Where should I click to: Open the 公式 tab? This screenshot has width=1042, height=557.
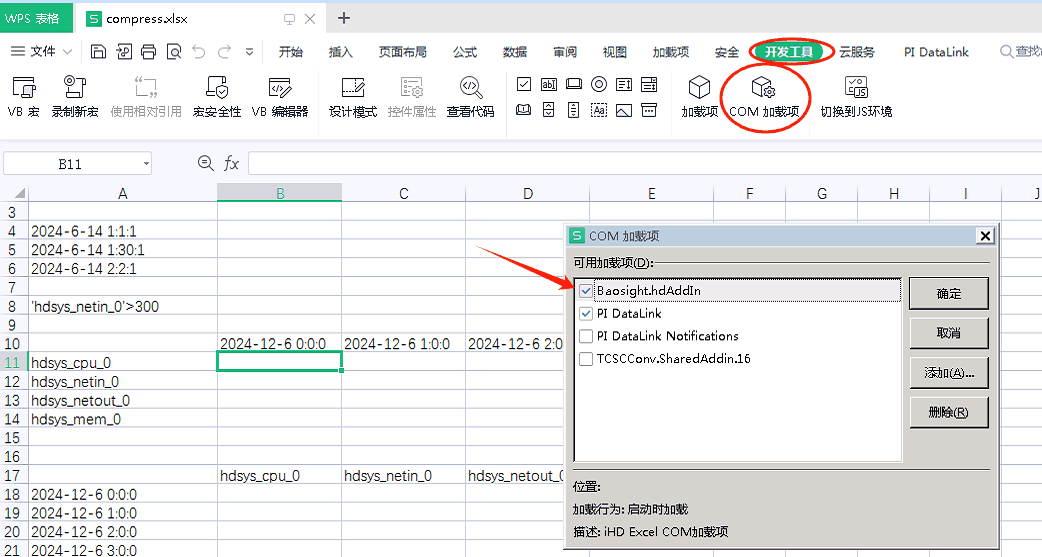click(465, 51)
